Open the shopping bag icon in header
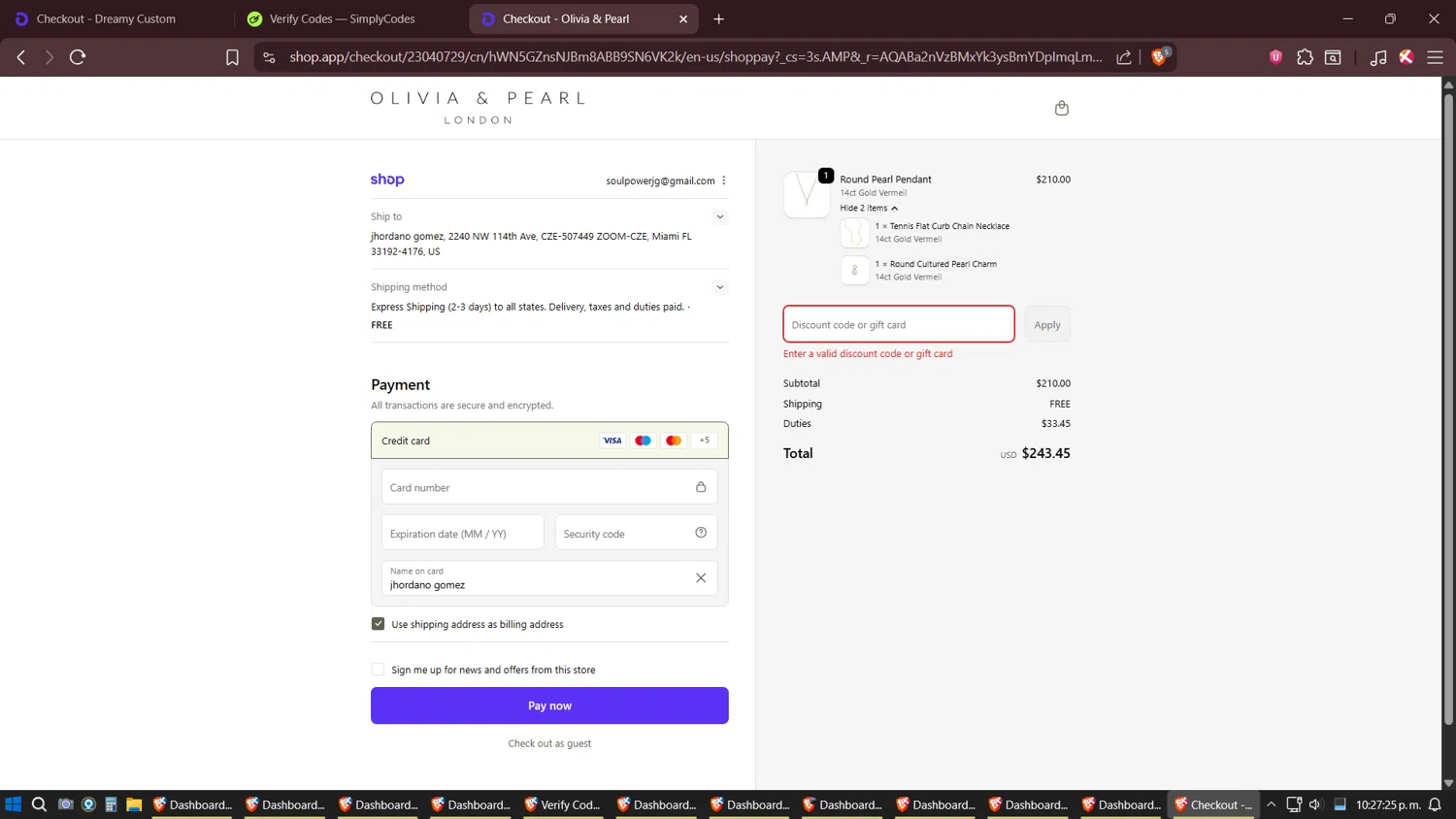This screenshot has width=1456, height=819. tap(1061, 108)
